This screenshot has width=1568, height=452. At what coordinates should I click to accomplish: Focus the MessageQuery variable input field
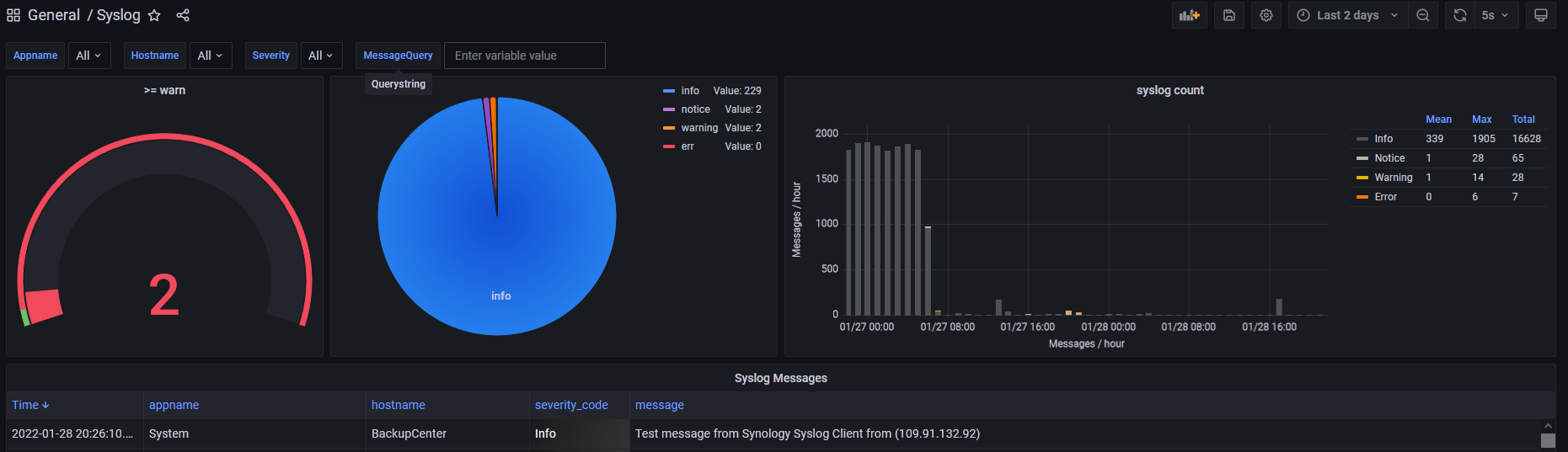pyautogui.click(x=524, y=56)
